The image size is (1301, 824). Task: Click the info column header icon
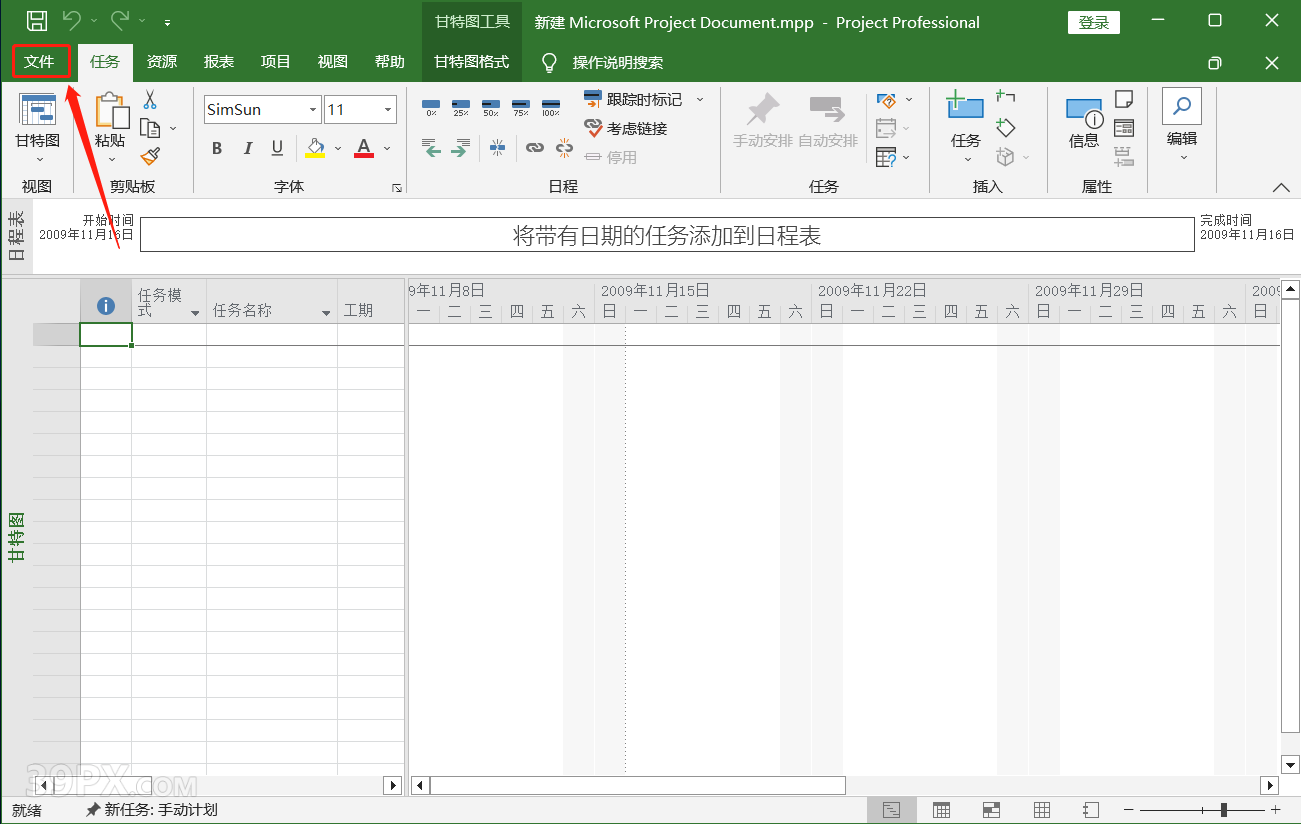(x=105, y=306)
